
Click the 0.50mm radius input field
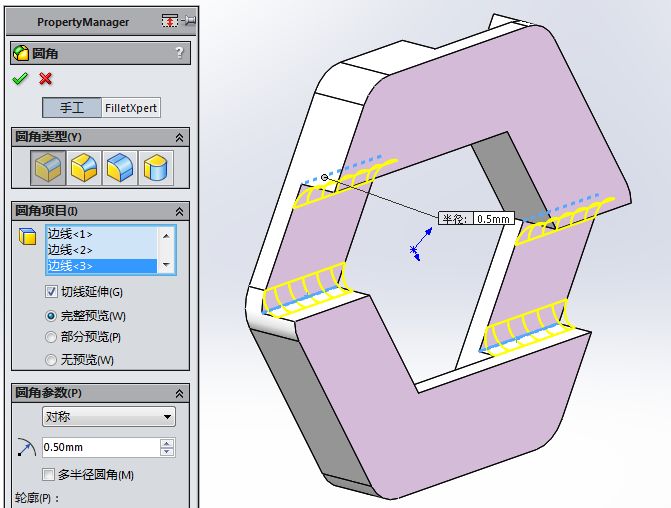[x=101, y=447]
